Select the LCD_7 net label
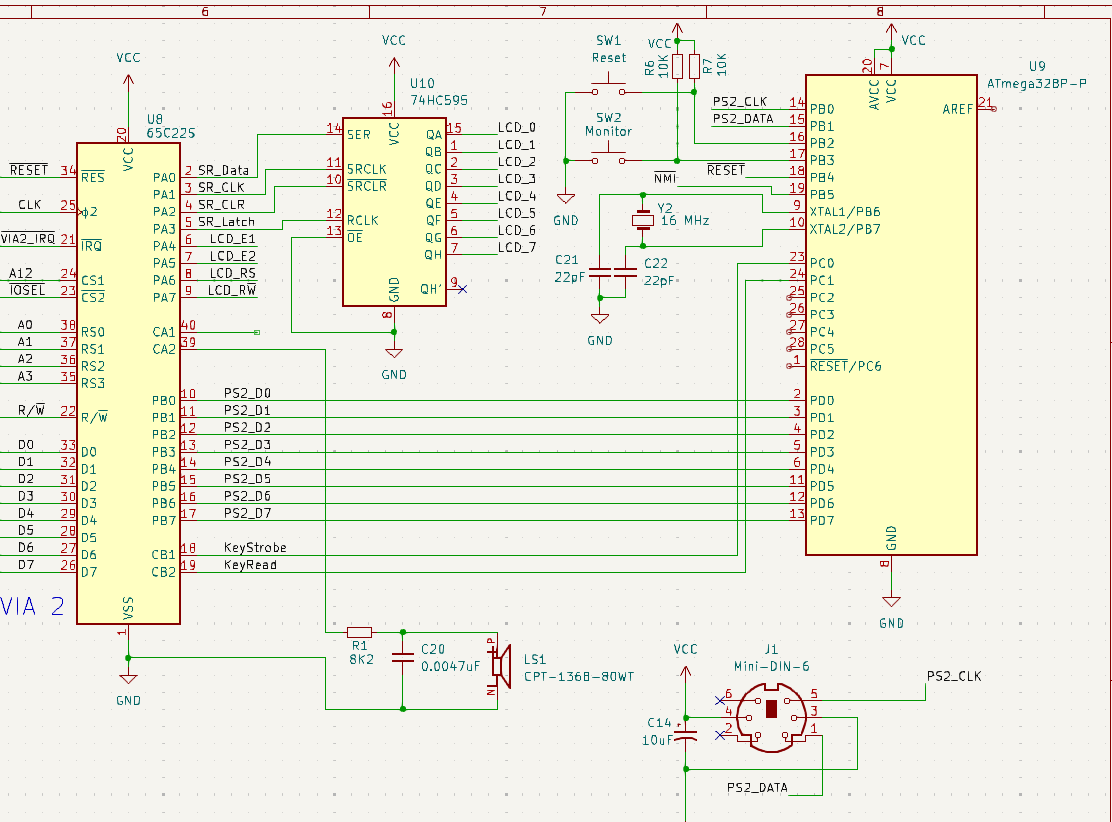The height and width of the screenshot is (822, 1112). [517, 247]
